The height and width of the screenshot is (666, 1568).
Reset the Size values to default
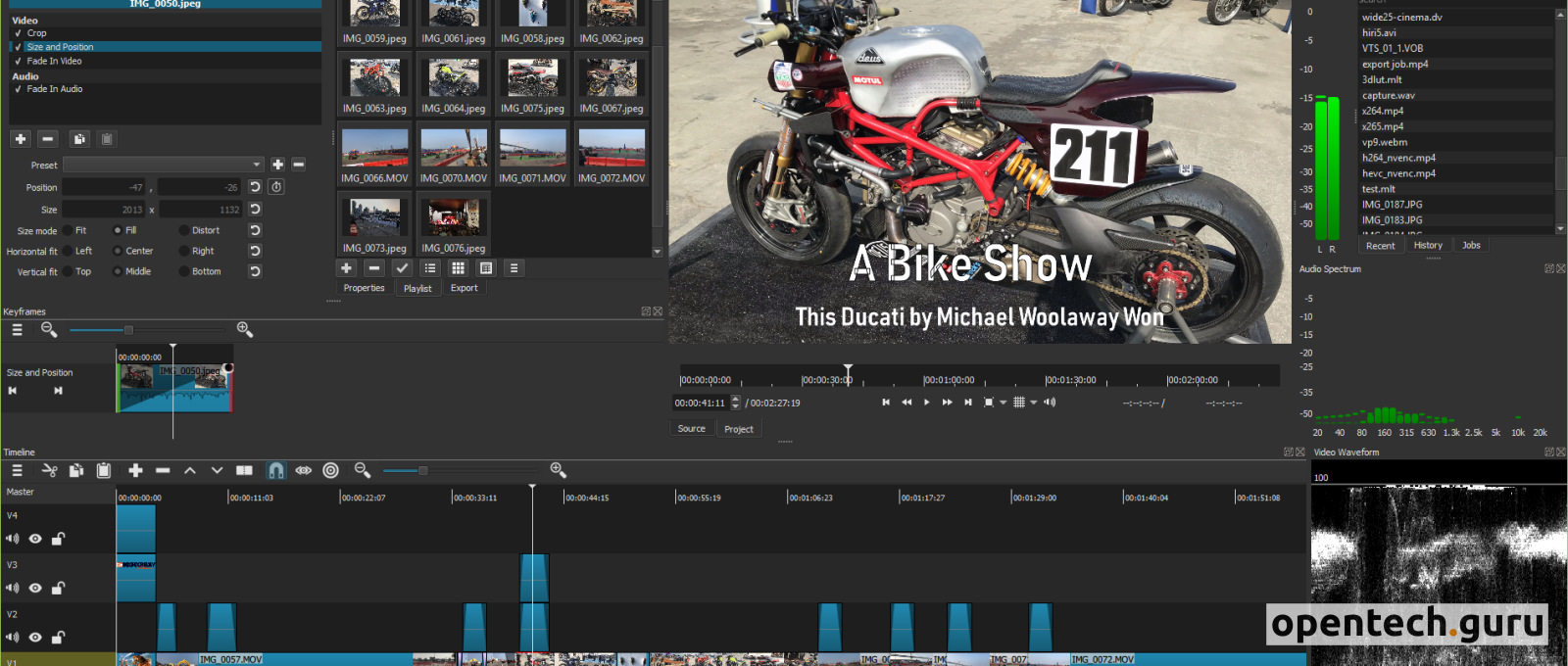(x=255, y=210)
